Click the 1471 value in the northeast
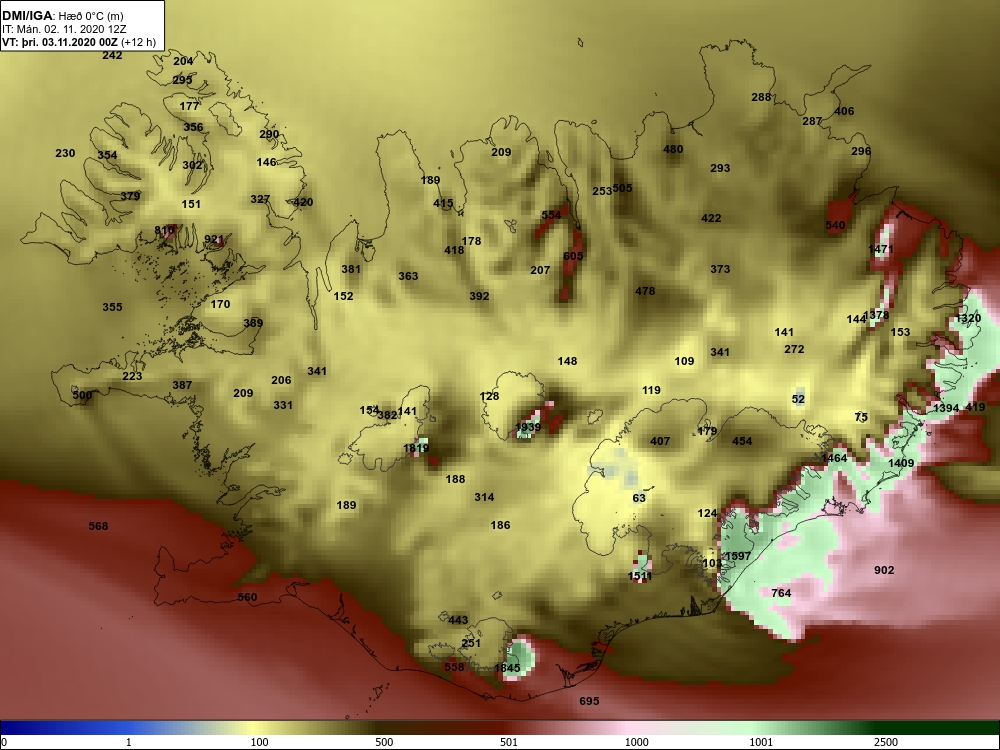The width and height of the screenshot is (1000, 750). (881, 249)
